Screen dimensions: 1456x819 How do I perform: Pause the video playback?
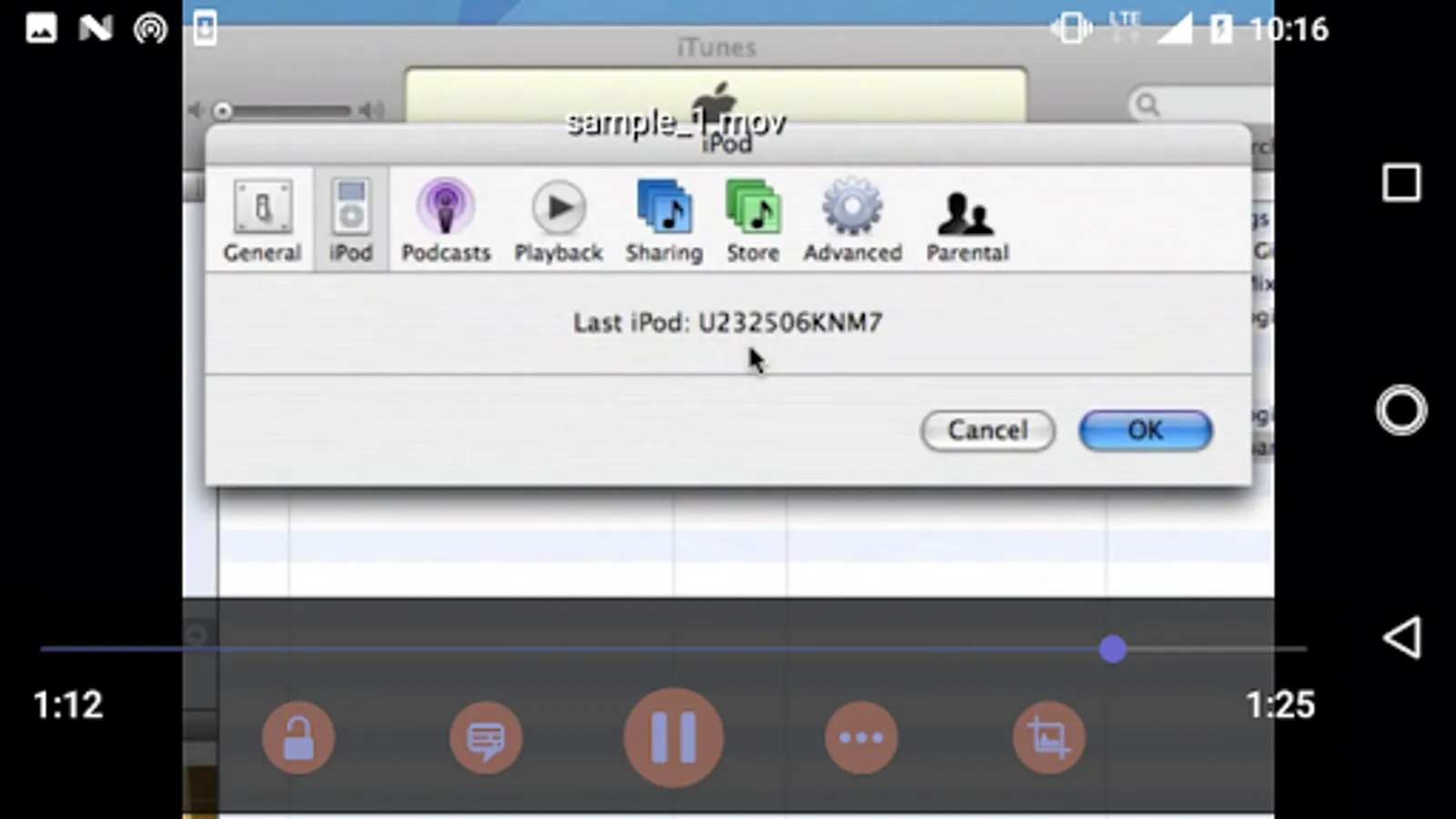673,737
